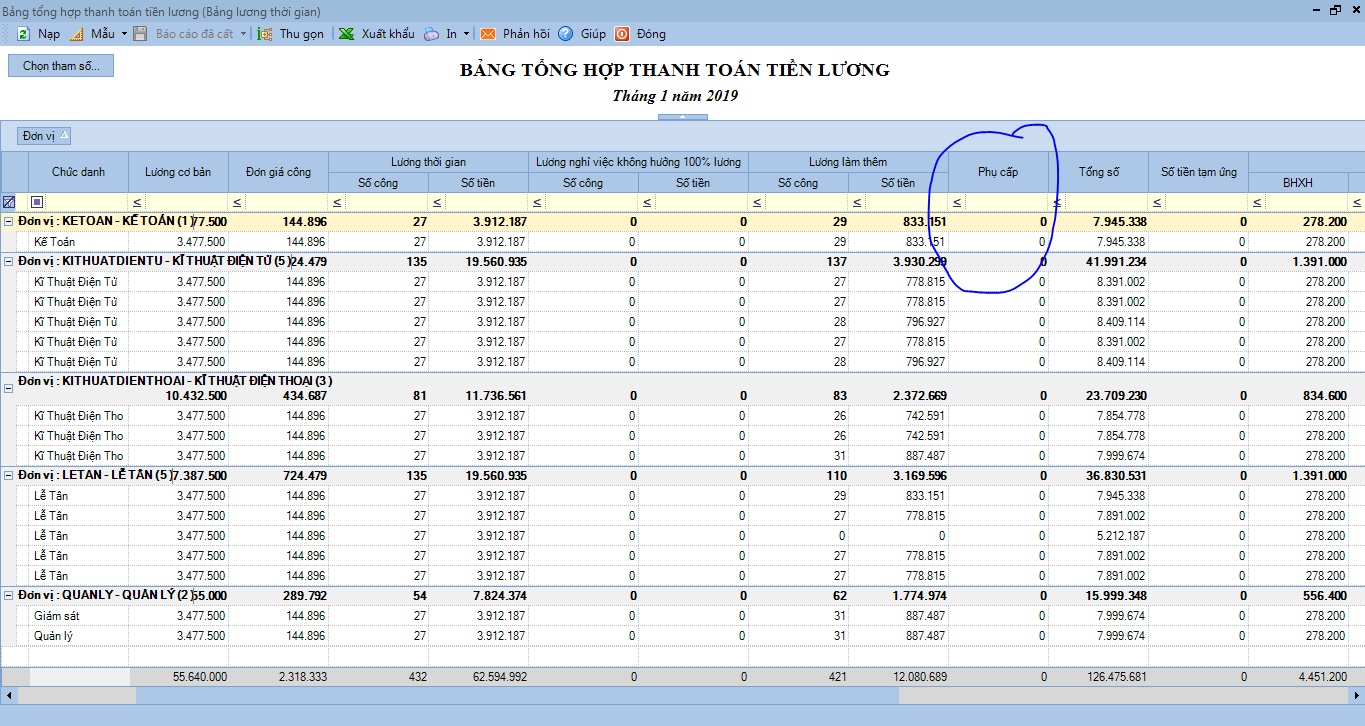Sort by the Tổng số column header
The image size is (1365, 726).
1098,172
